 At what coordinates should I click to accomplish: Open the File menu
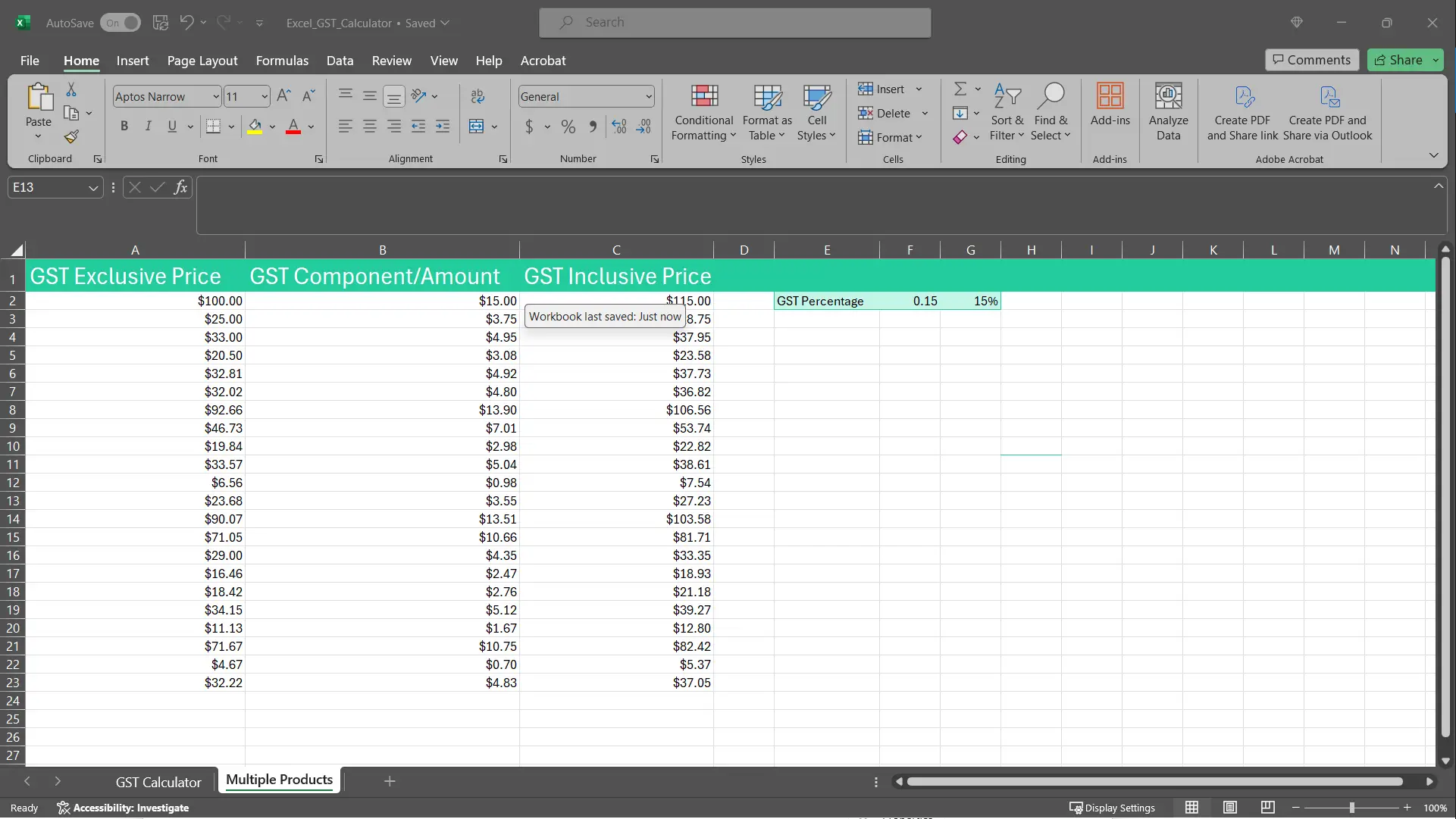point(30,61)
